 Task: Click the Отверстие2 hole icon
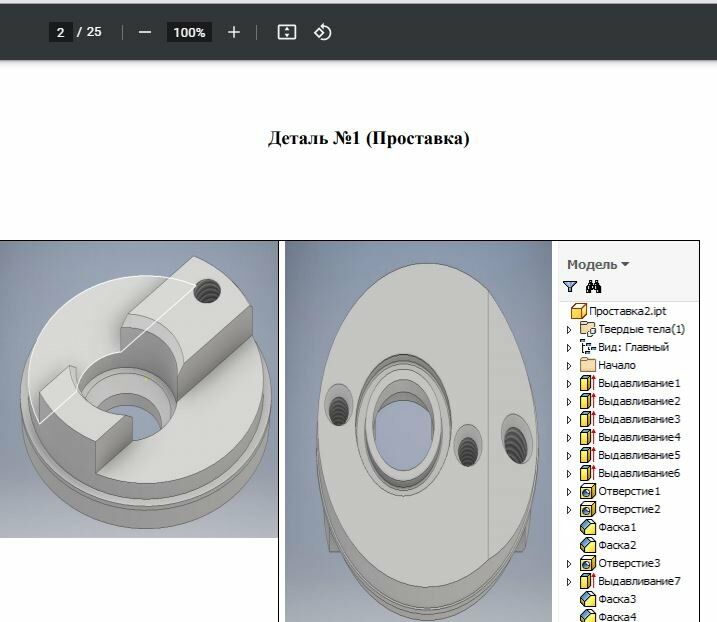(588, 509)
